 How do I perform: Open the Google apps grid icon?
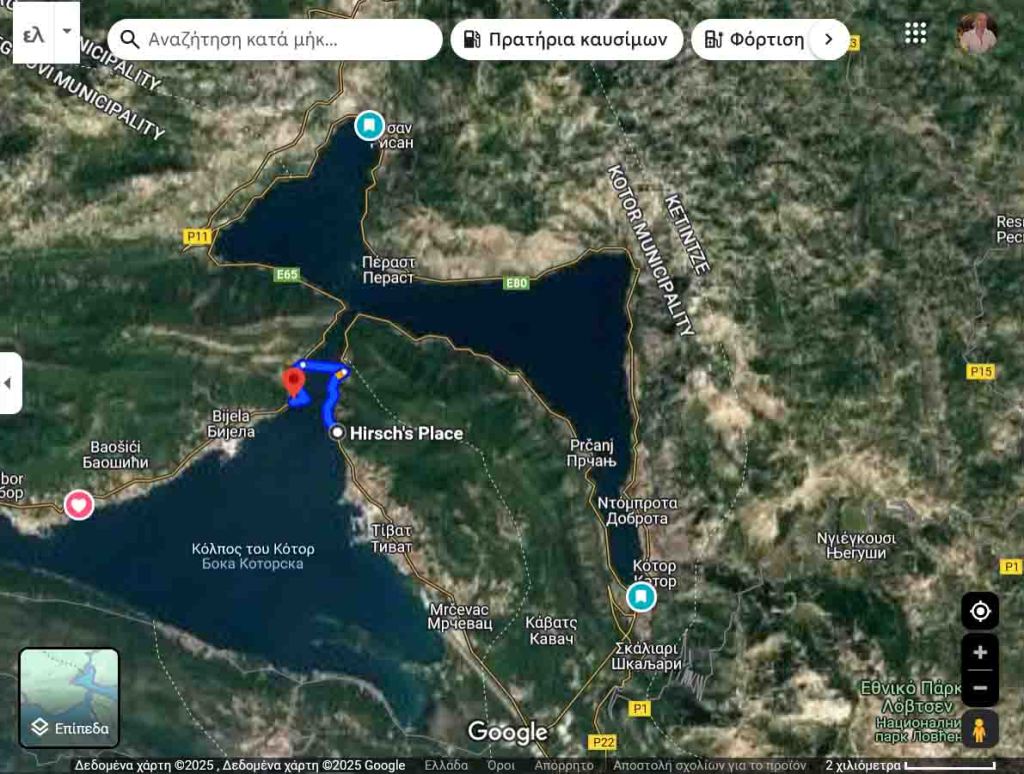click(x=915, y=33)
